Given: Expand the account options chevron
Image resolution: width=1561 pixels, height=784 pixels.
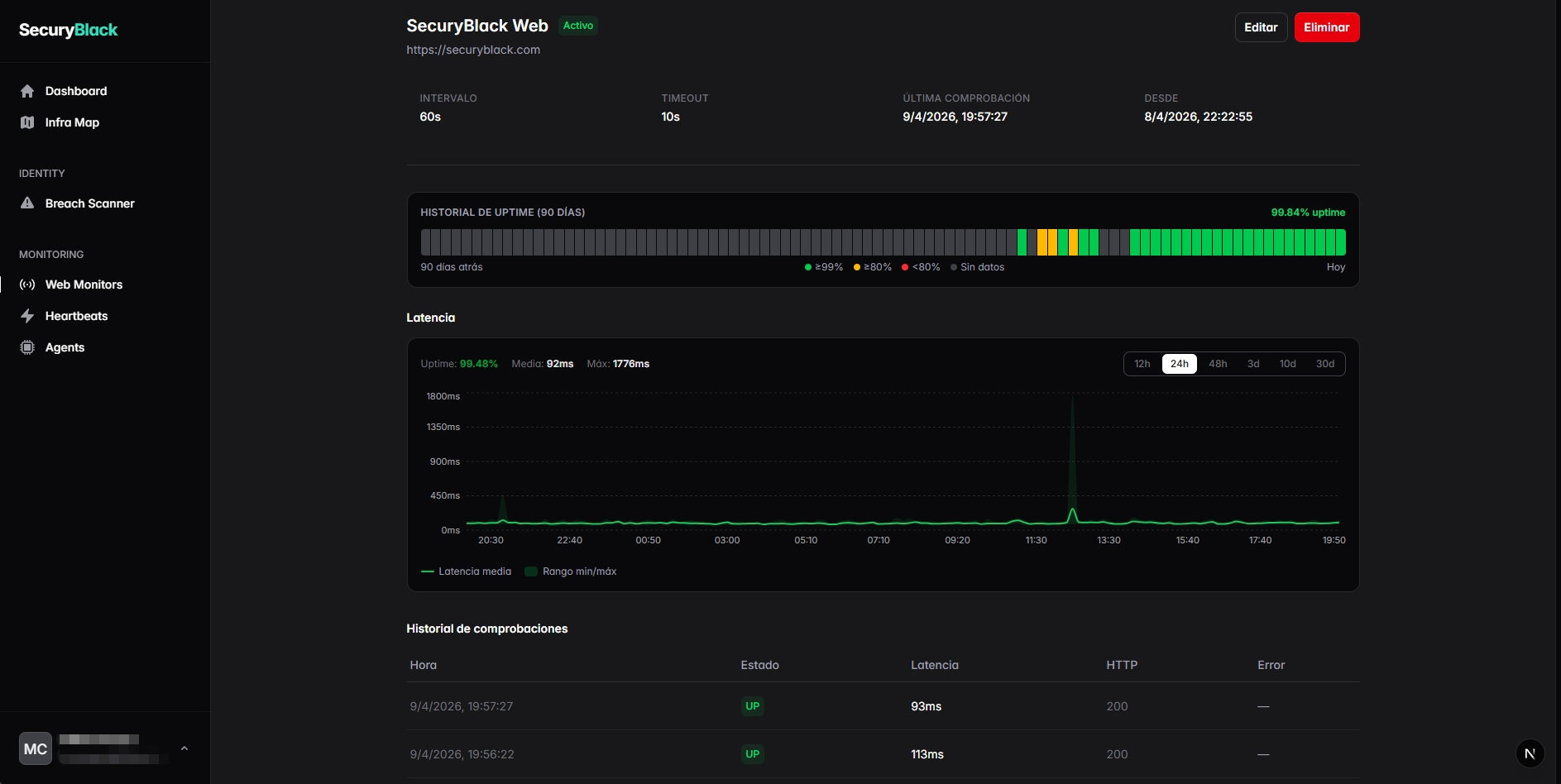Looking at the screenshot, I should (x=184, y=748).
